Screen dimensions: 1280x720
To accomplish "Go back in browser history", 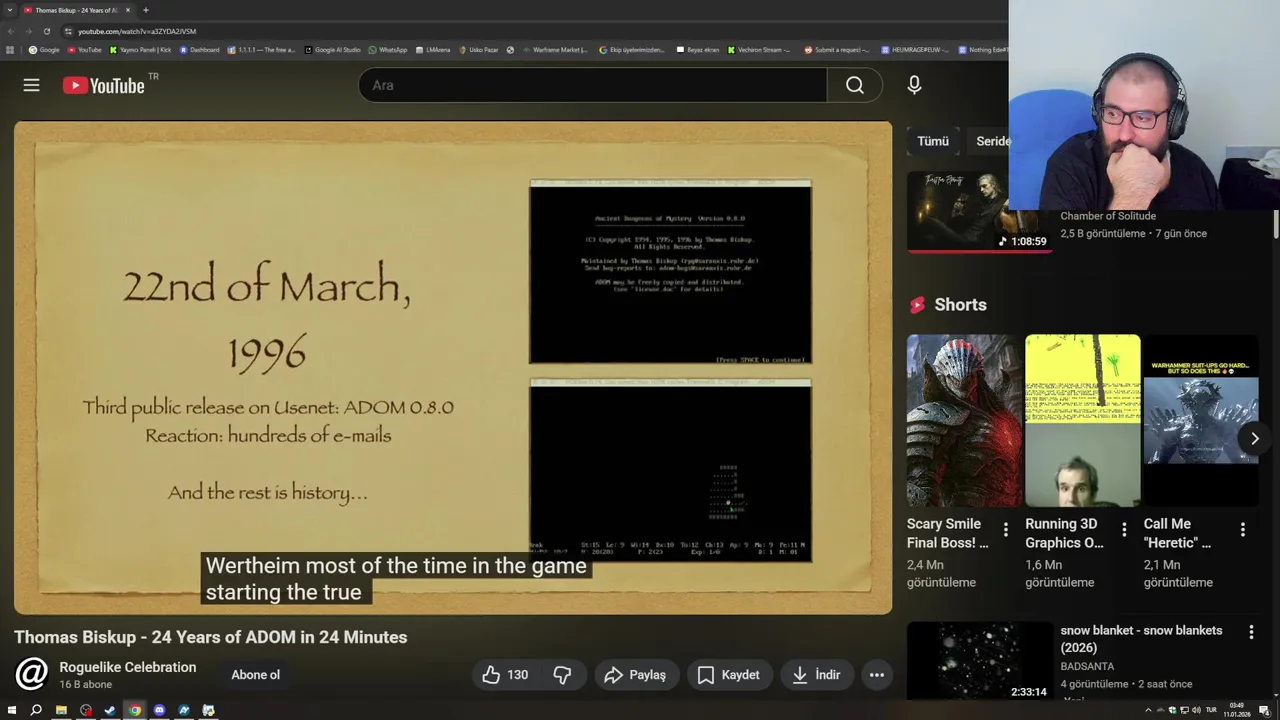I will (x=11, y=31).
